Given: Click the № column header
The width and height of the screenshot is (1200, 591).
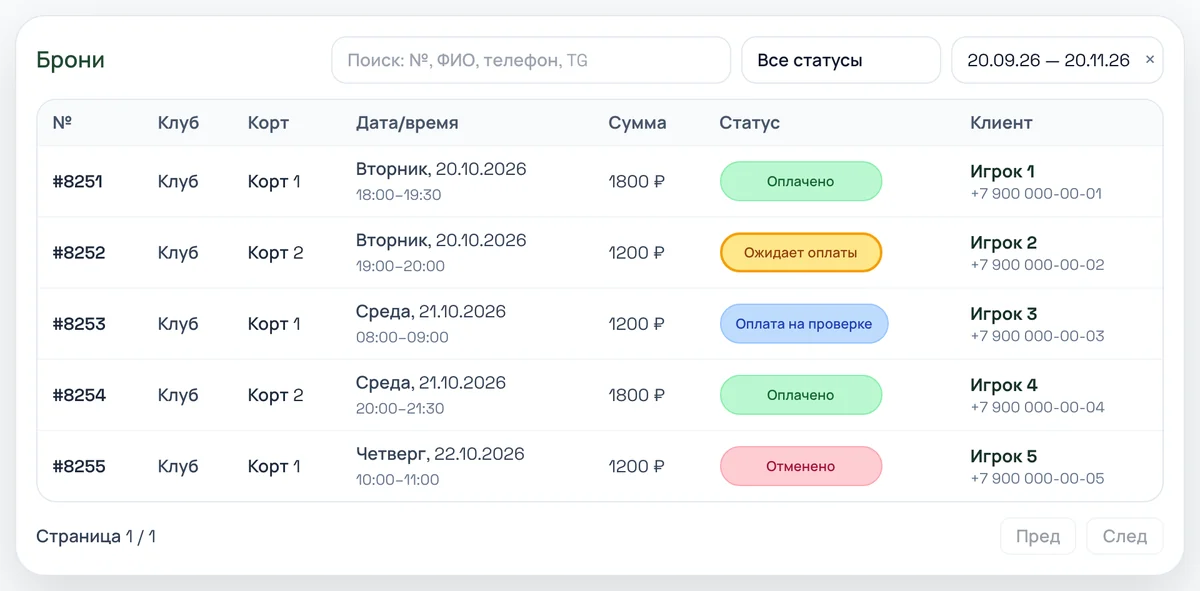Looking at the screenshot, I should pos(62,123).
